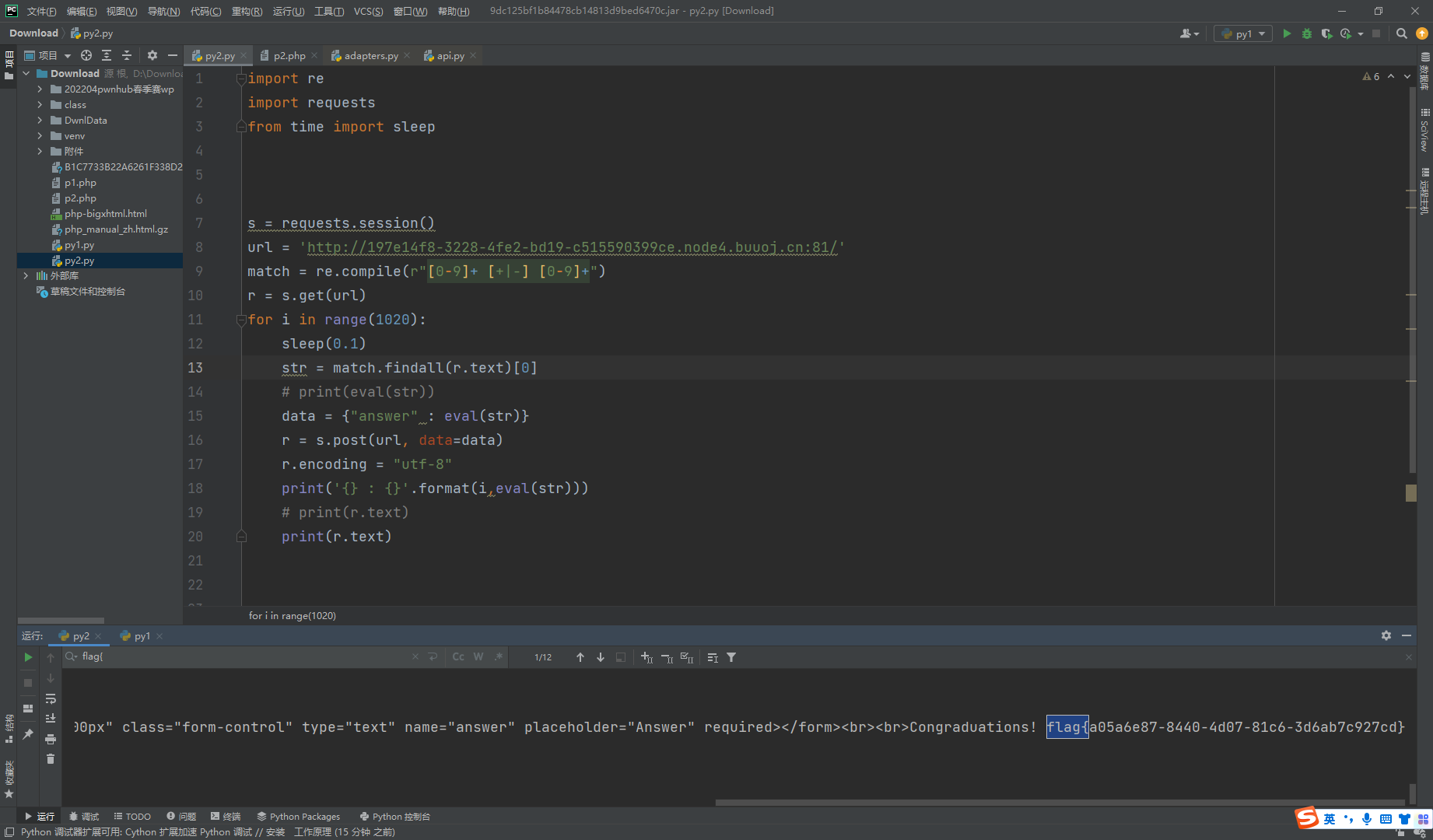Click the restore layout icon in the run panel
The width and height of the screenshot is (1433, 840).
pos(28,709)
